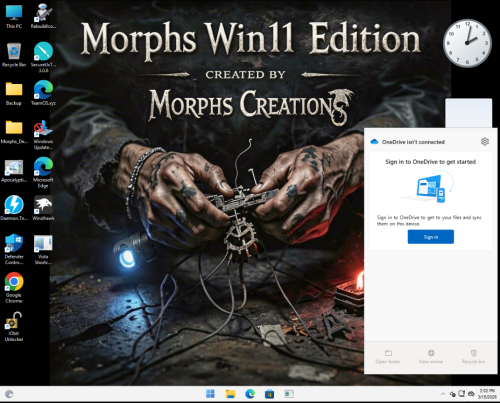Image resolution: width=500 pixels, height=403 pixels.
Task: Select the TeamOS.xyz Edge shortcut
Action: point(43,93)
